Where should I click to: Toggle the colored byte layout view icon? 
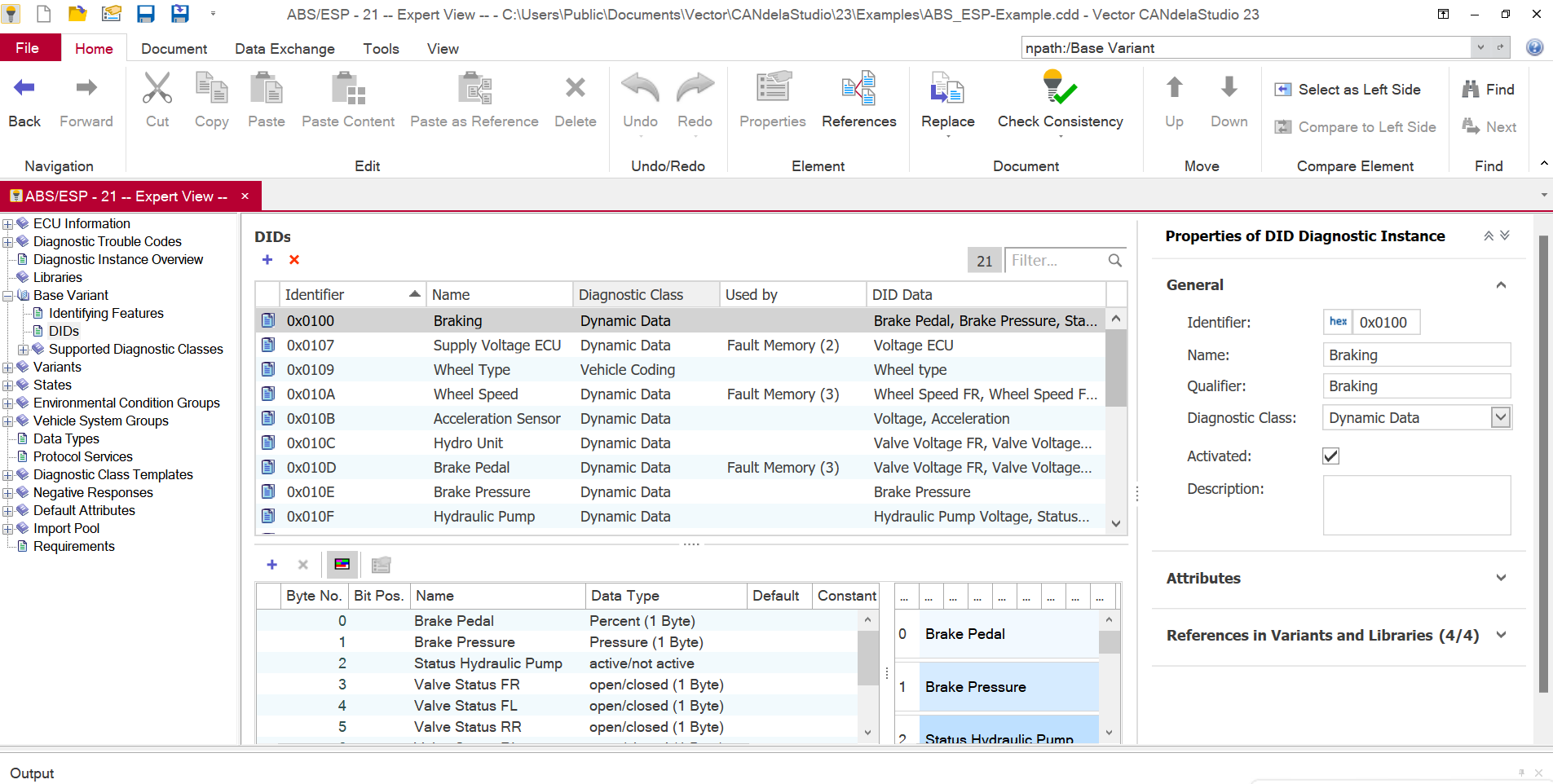(x=342, y=564)
